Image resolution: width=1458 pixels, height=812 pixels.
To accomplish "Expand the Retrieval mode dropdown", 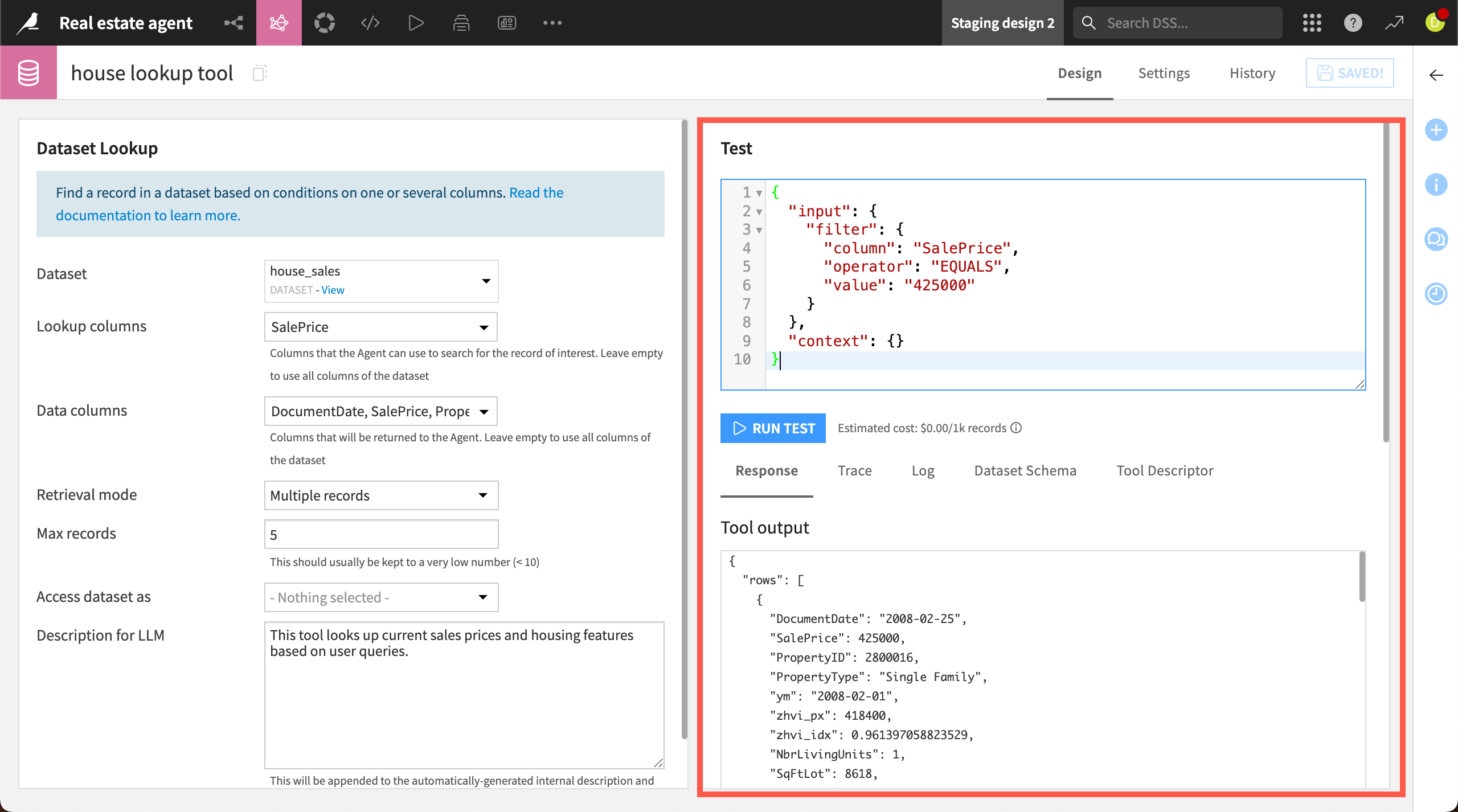I will (x=380, y=495).
